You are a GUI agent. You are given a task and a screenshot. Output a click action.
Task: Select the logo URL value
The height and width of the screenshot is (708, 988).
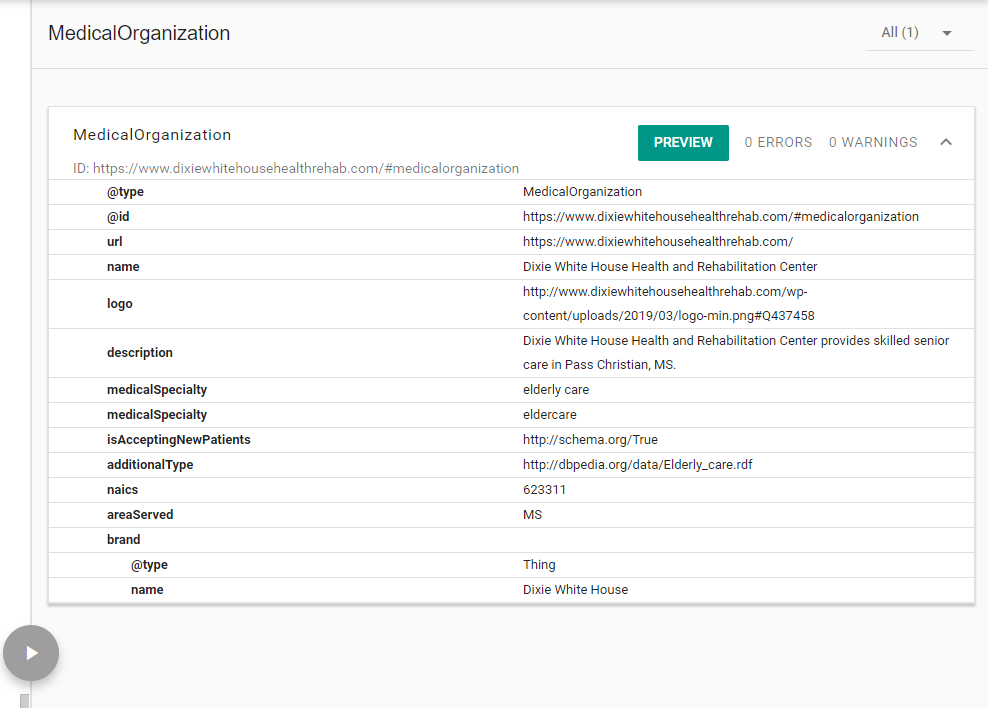coord(669,304)
